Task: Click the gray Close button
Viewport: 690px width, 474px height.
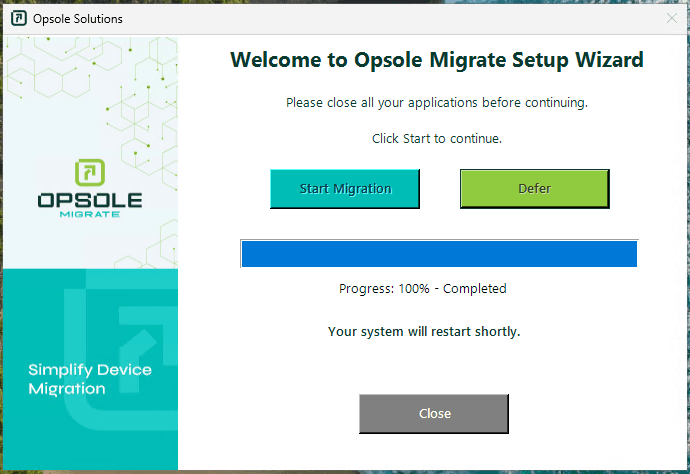Action: point(434,414)
